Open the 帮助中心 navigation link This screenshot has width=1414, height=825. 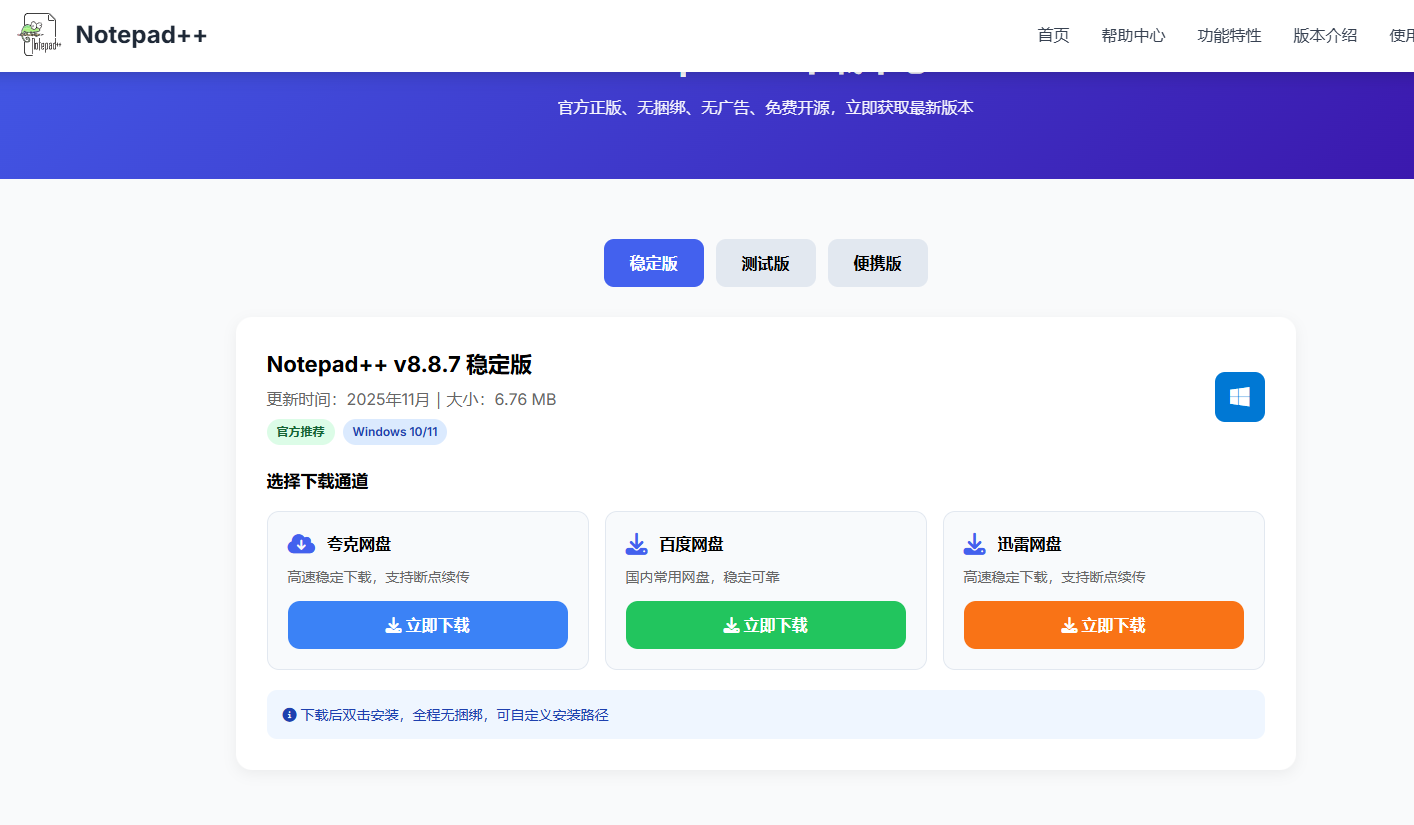tap(1133, 35)
